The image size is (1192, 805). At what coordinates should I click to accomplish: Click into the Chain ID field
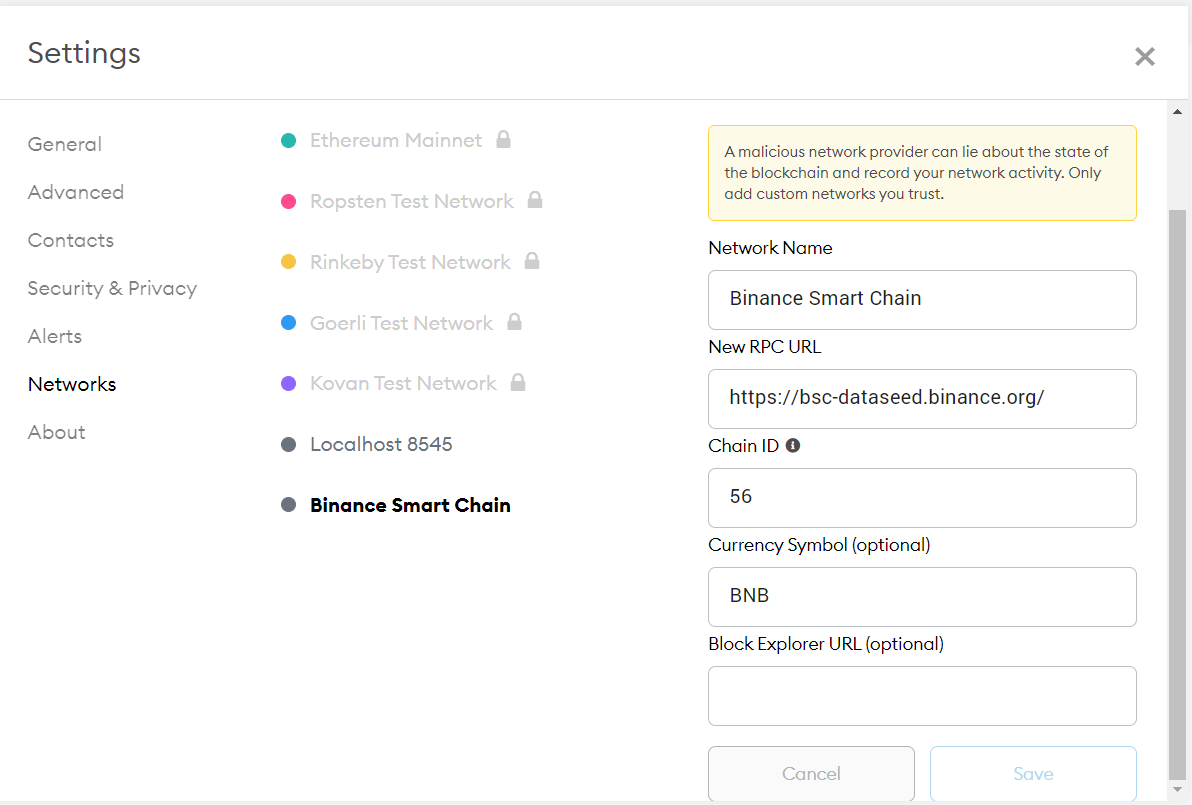922,498
